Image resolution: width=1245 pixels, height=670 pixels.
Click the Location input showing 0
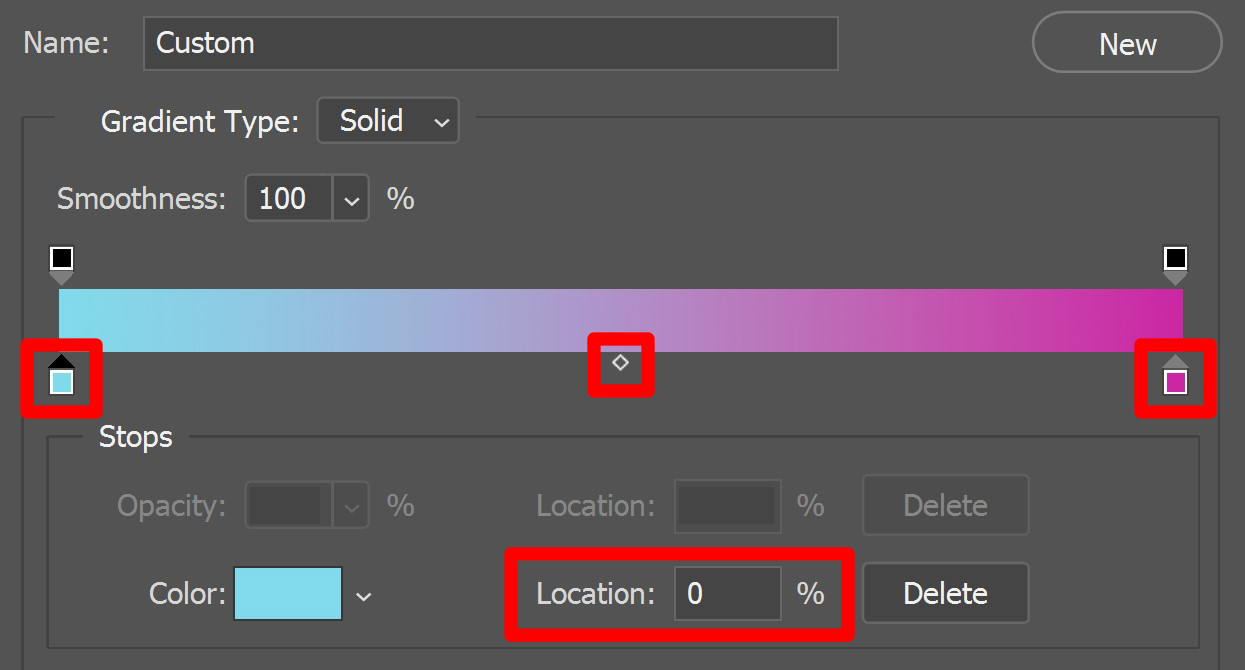pyautogui.click(x=727, y=593)
